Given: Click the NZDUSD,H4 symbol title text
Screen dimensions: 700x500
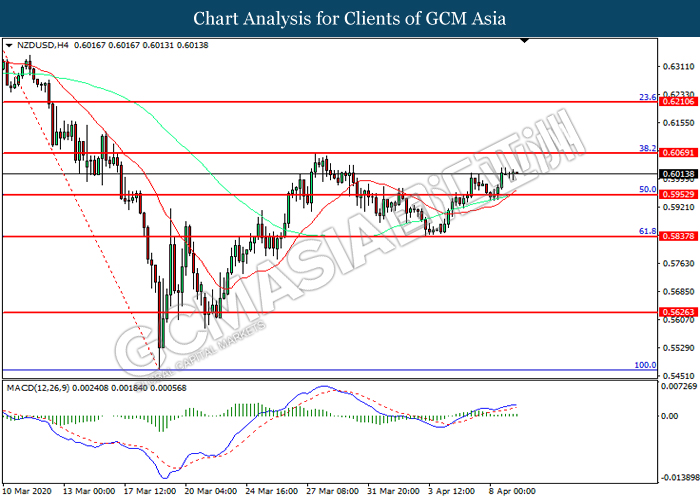Looking at the screenshot, I should pos(43,45).
